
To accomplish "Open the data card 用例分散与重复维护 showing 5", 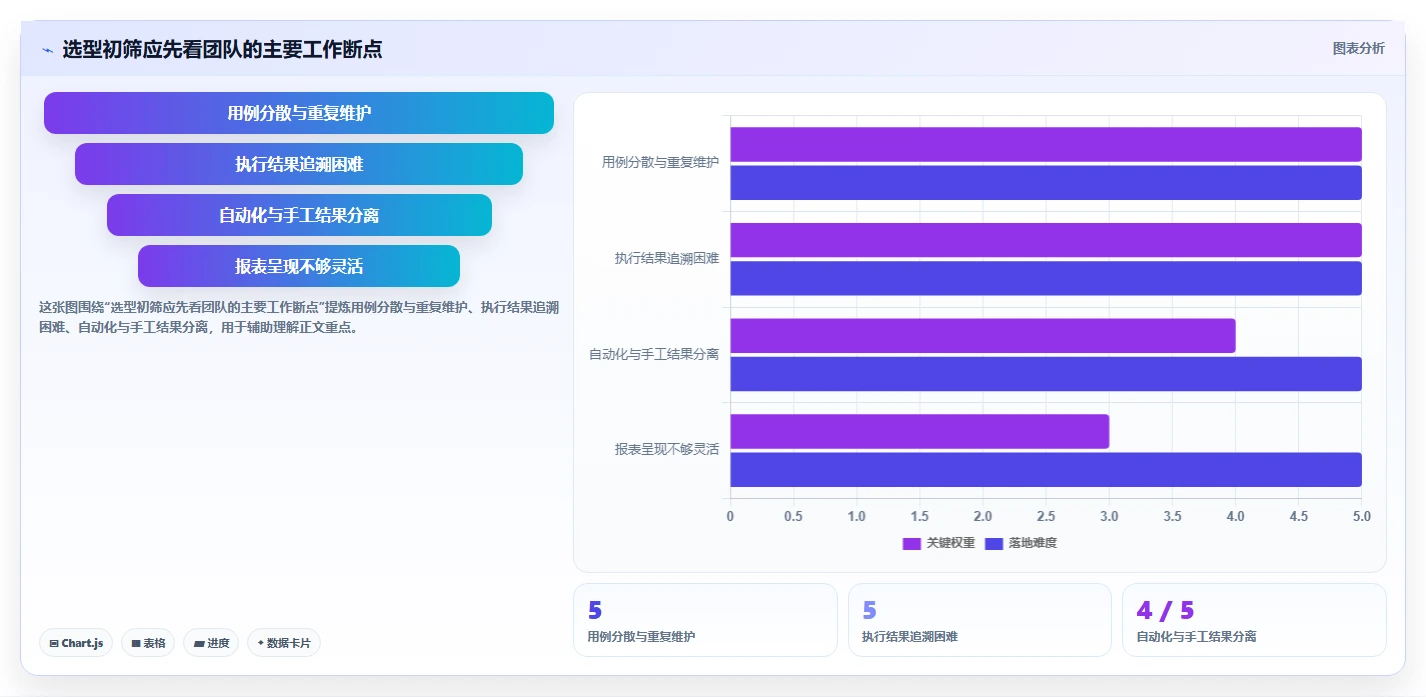I will 705,620.
